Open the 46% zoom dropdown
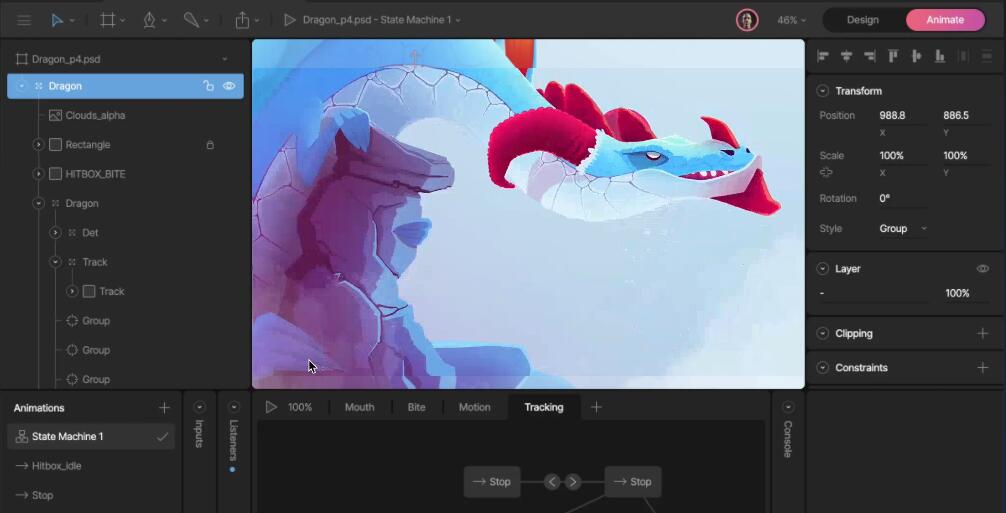1006x513 pixels. click(791, 20)
